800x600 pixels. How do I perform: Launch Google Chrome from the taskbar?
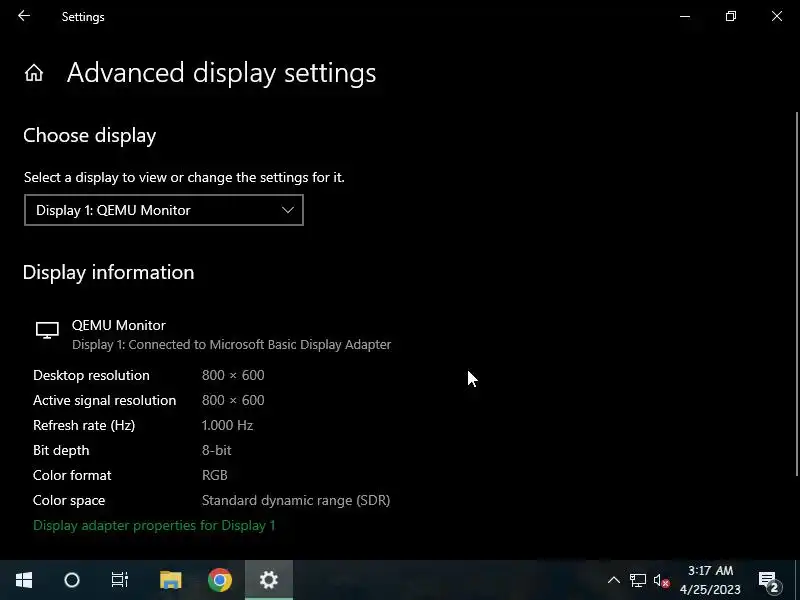coord(220,580)
